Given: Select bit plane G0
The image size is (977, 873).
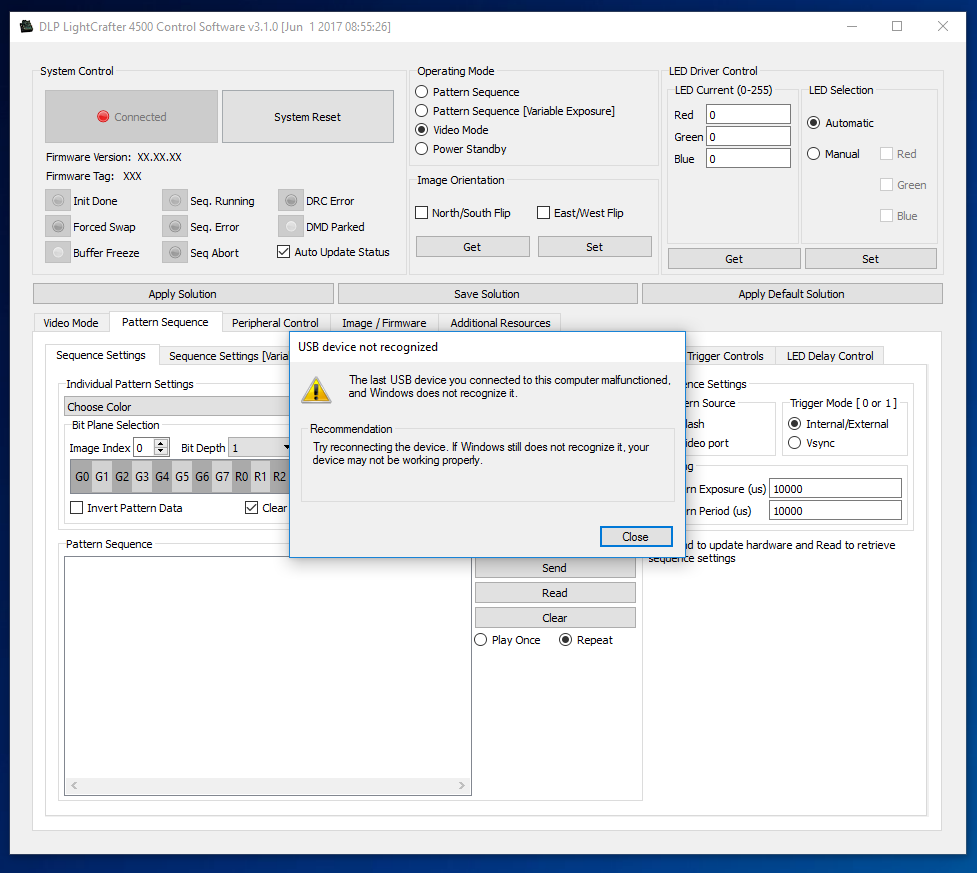Looking at the screenshot, I should (x=82, y=477).
